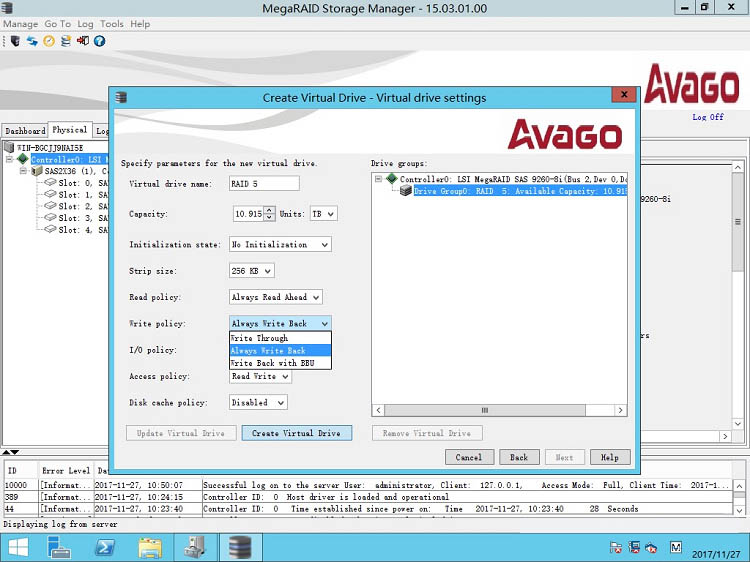Image resolution: width=750 pixels, height=562 pixels.
Task: Click the Virtual drive name input field
Action: [x=265, y=184]
